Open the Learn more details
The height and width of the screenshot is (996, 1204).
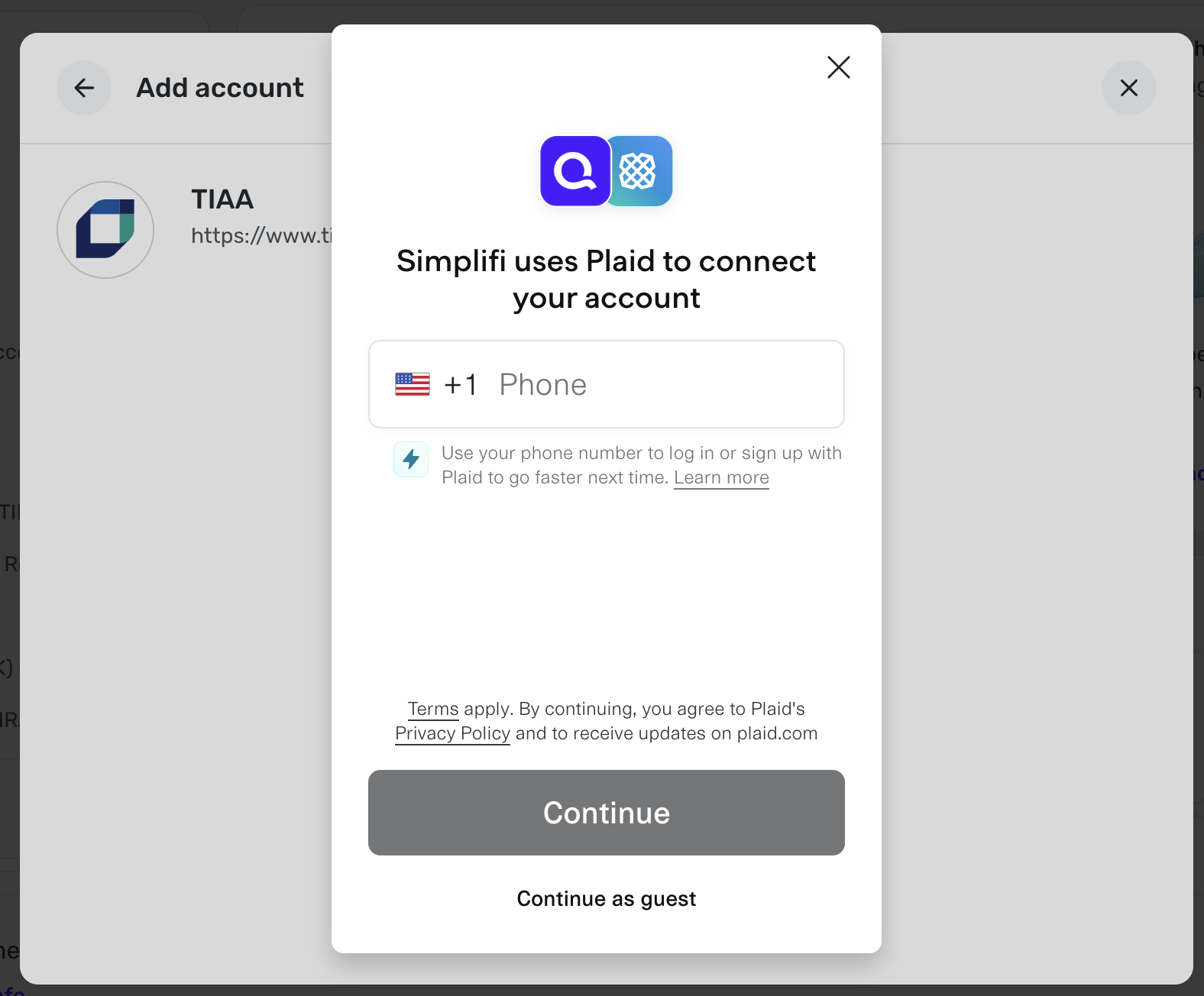pyautogui.click(x=720, y=477)
